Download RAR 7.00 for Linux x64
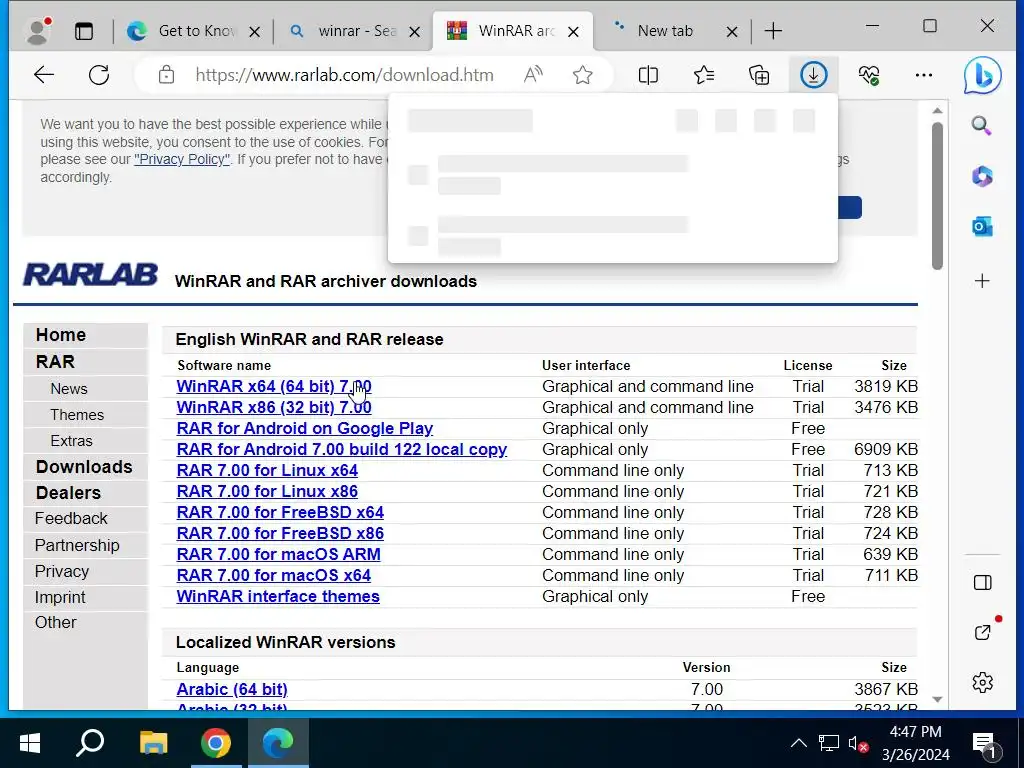The image size is (1024, 768). coord(267,470)
